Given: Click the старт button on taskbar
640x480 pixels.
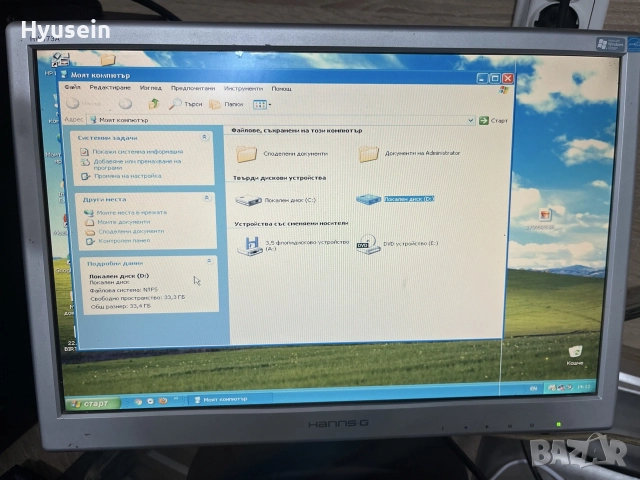Looking at the screenshot, I should coord(93,404).
